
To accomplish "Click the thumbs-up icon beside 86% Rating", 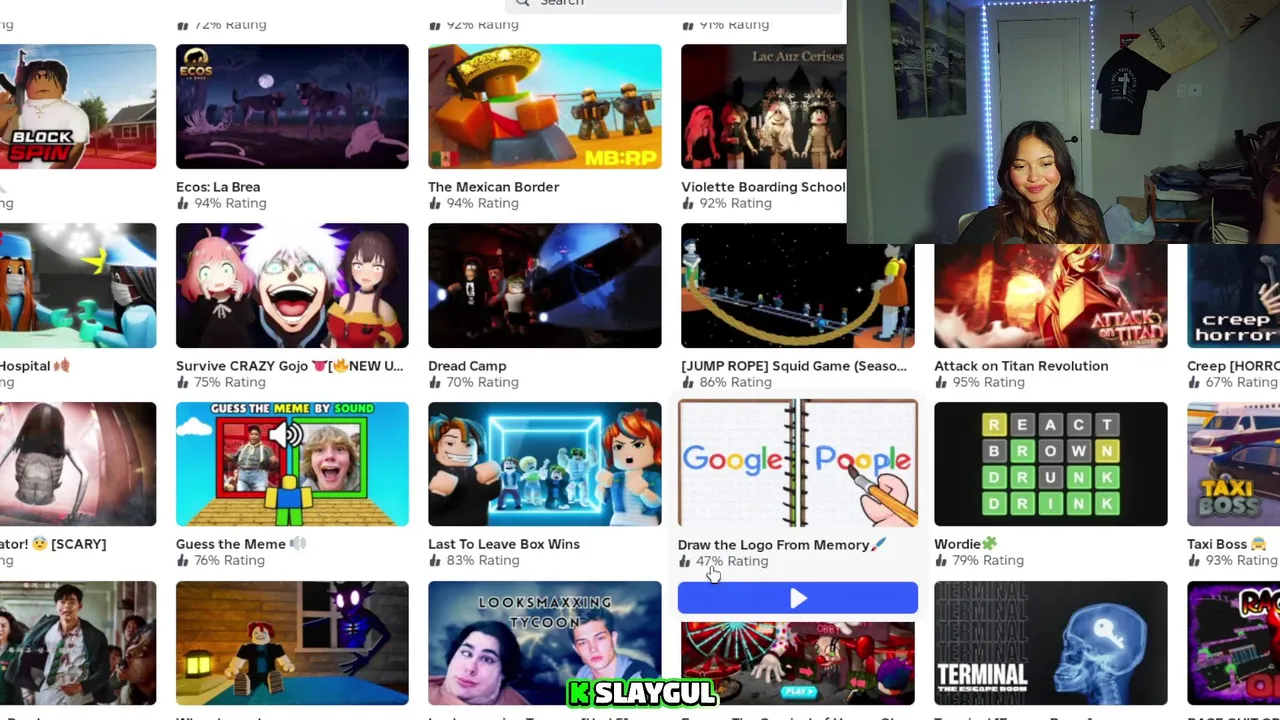I will 687,382.
